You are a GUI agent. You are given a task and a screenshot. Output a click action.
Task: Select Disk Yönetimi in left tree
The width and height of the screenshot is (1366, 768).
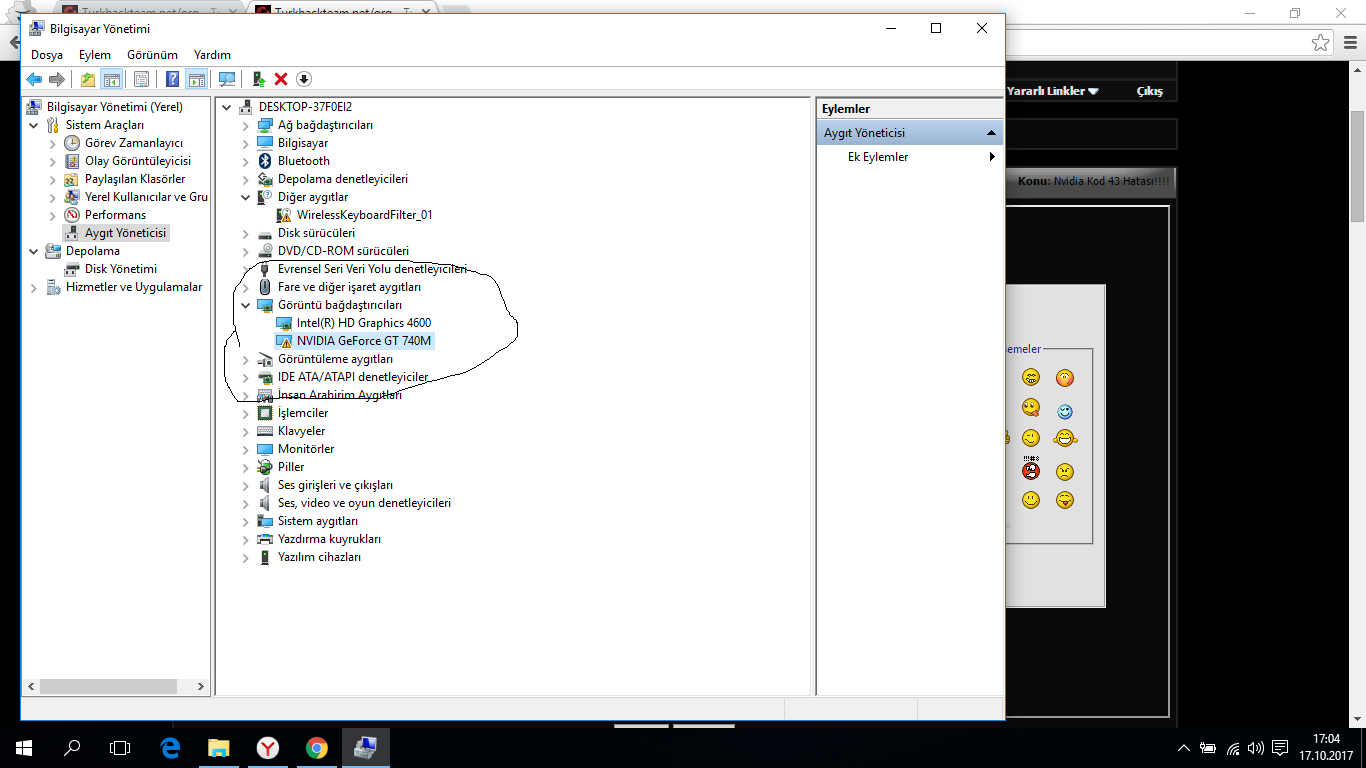pyautogui.click(x=121, y=269)
